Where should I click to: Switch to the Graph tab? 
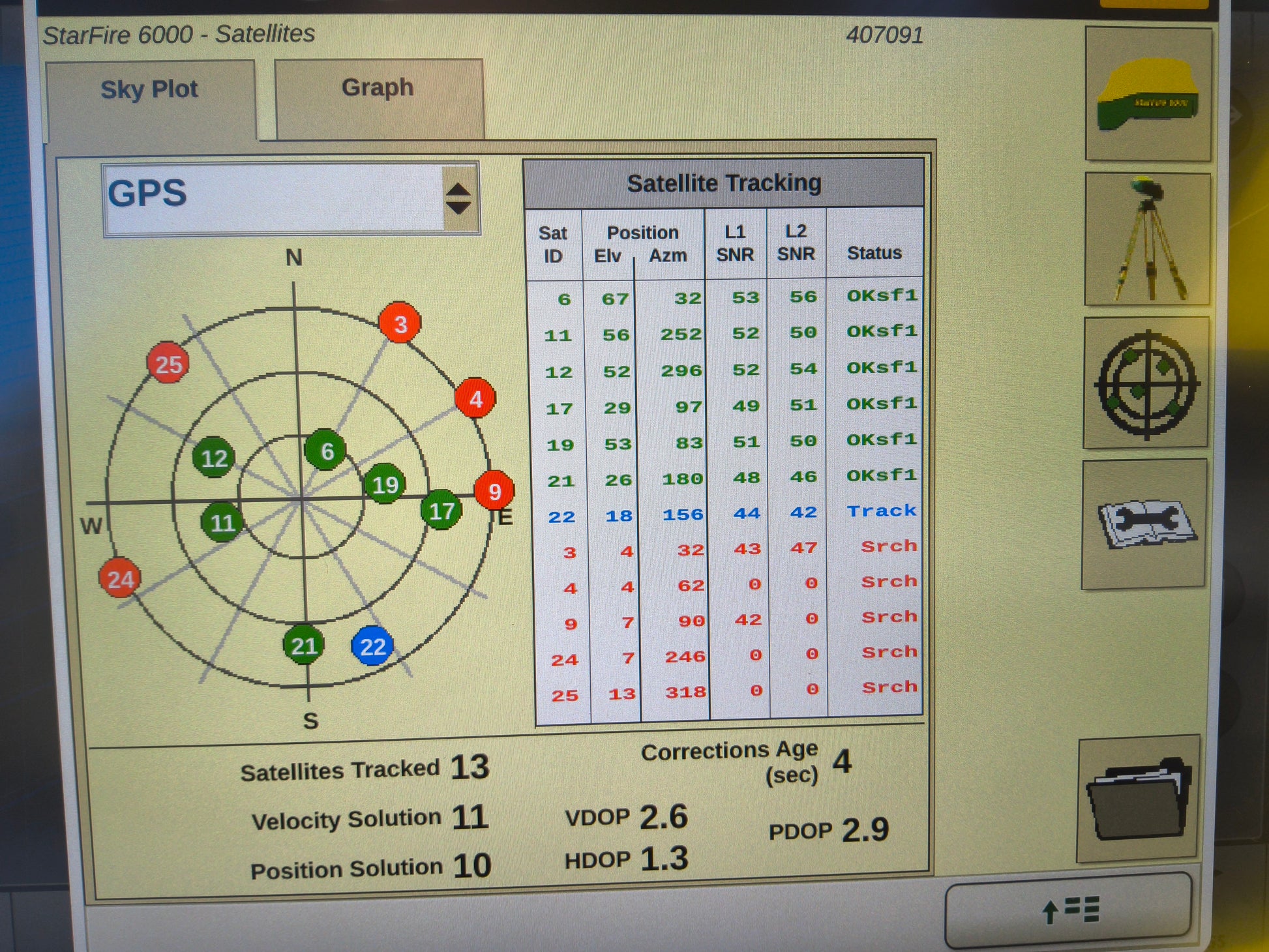coord(378,88)
